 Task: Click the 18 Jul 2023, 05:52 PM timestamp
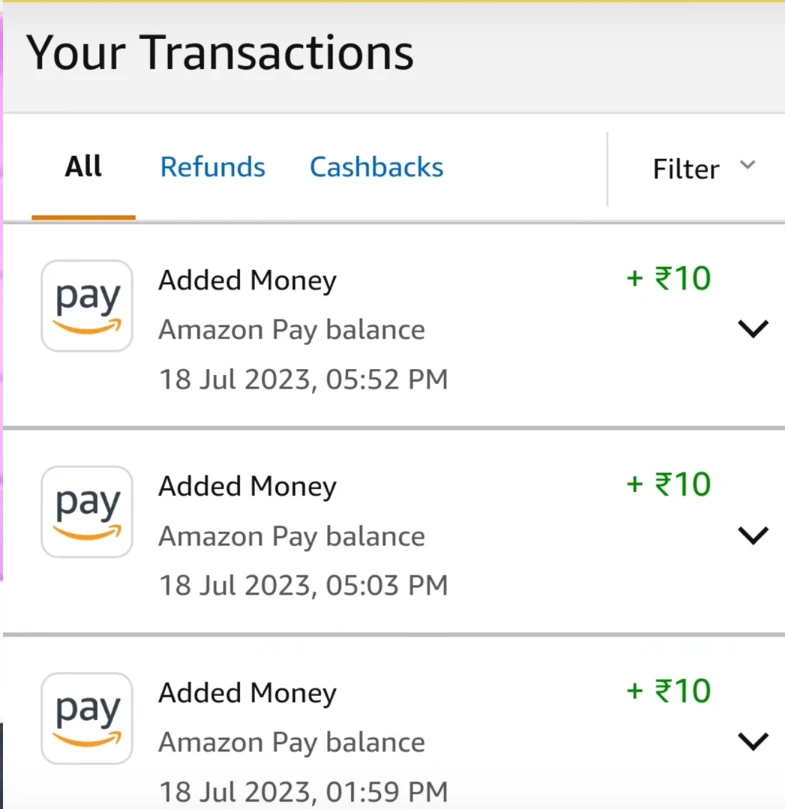tap(303, 379)
